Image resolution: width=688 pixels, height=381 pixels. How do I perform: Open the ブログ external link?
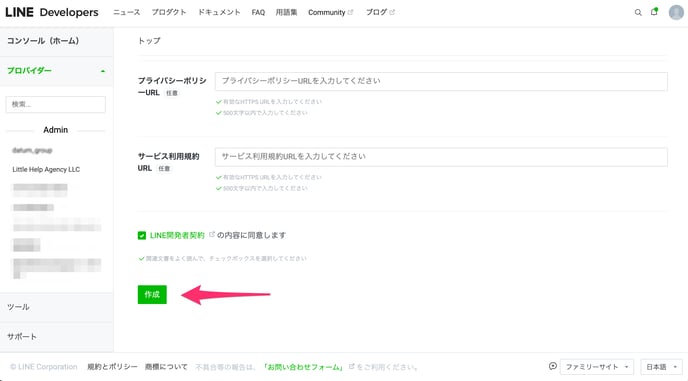(380, 12)
